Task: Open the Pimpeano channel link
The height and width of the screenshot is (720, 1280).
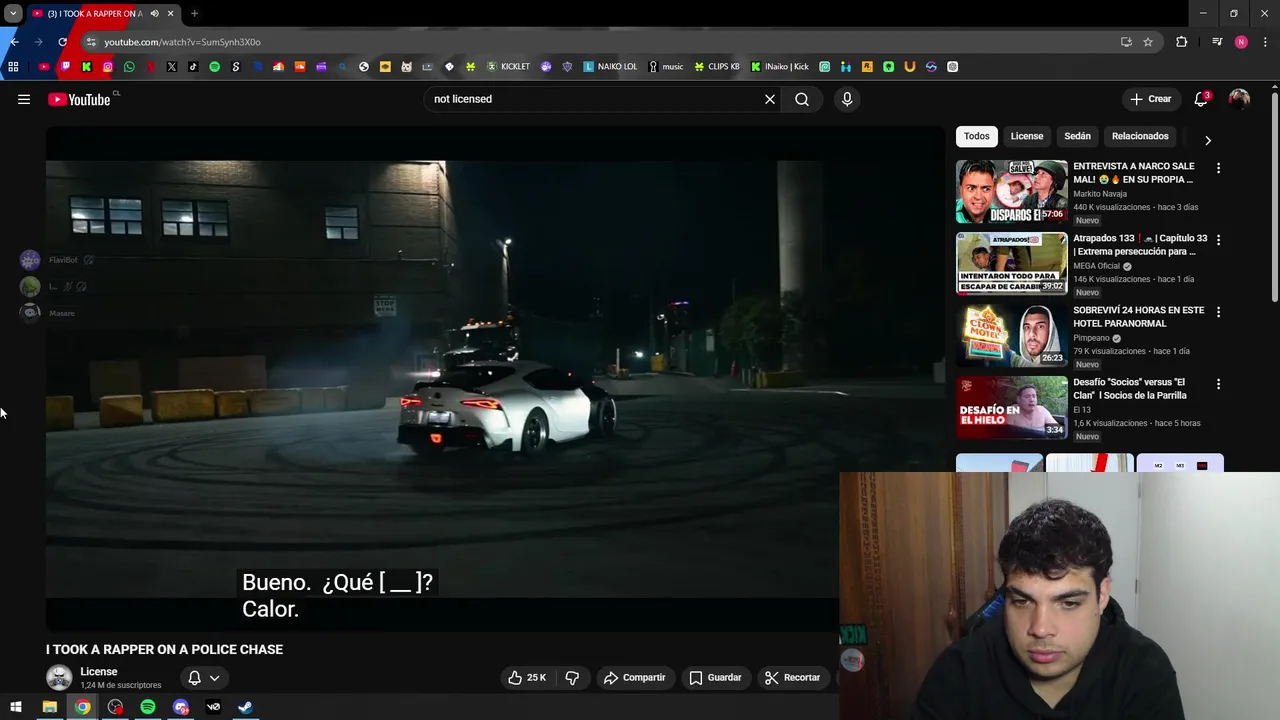Action: point(1092,338)
